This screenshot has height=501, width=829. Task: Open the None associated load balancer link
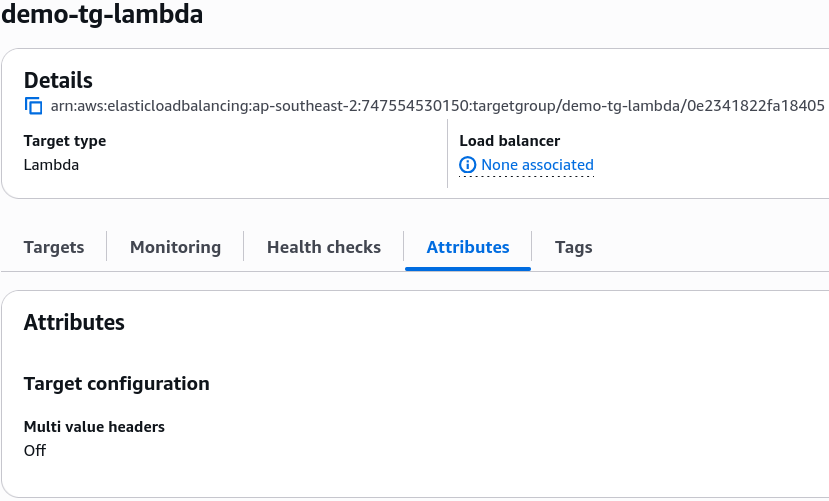pyautogui.click(x=537, y=165)
